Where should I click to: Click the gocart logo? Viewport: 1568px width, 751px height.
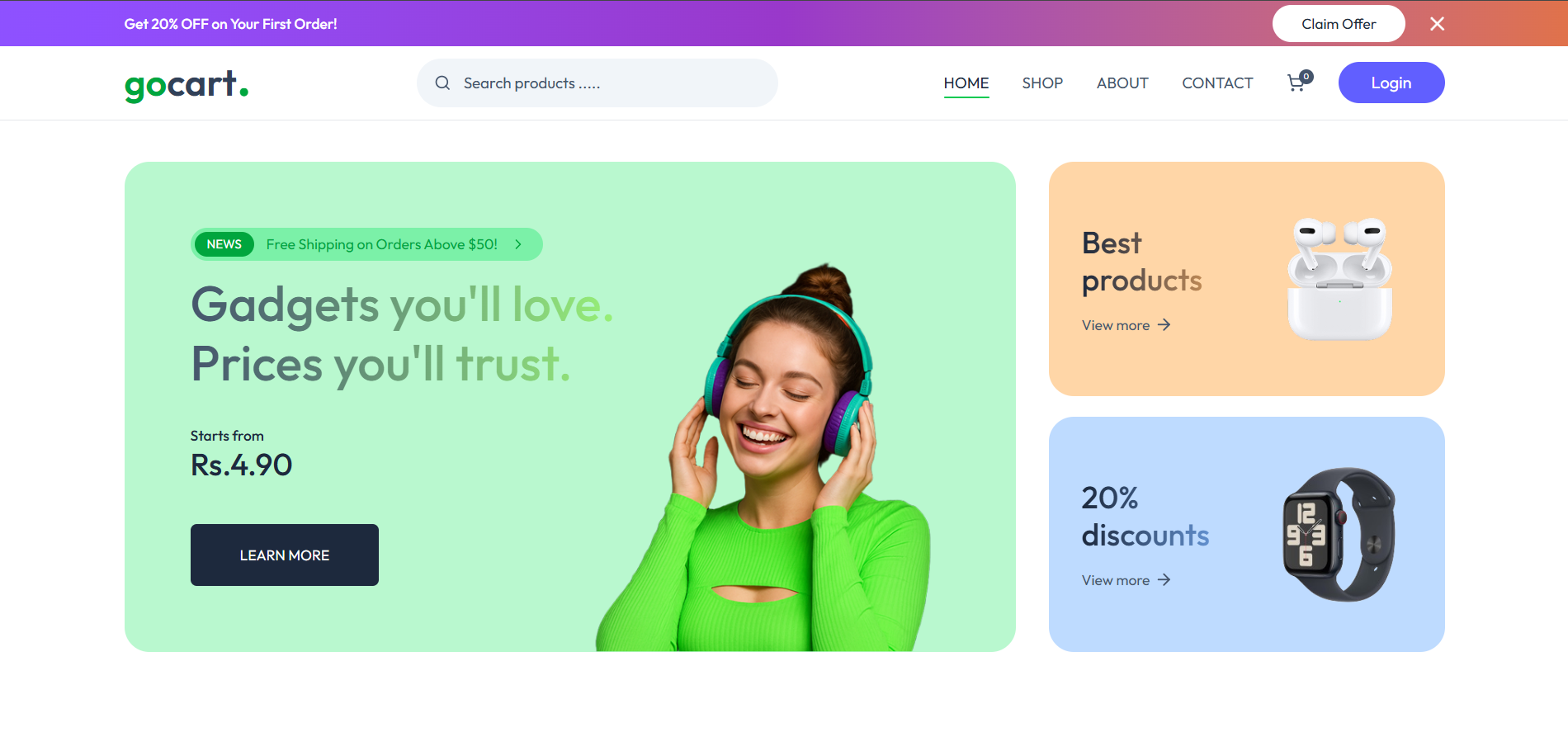187,84
